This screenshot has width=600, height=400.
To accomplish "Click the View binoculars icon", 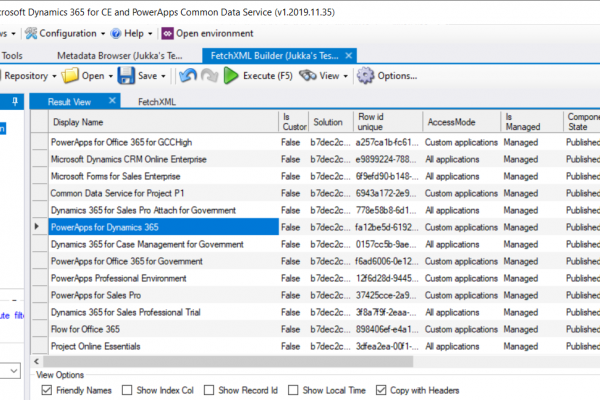I will (308, 76).
